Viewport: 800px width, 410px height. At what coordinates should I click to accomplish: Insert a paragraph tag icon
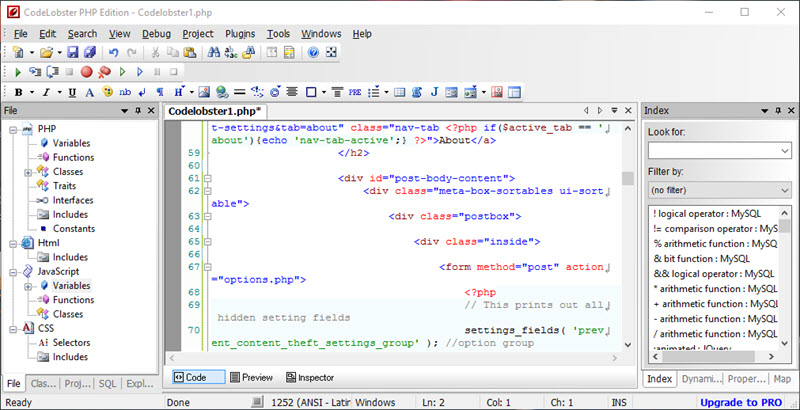pyautogui.click(x=160, y=92)
